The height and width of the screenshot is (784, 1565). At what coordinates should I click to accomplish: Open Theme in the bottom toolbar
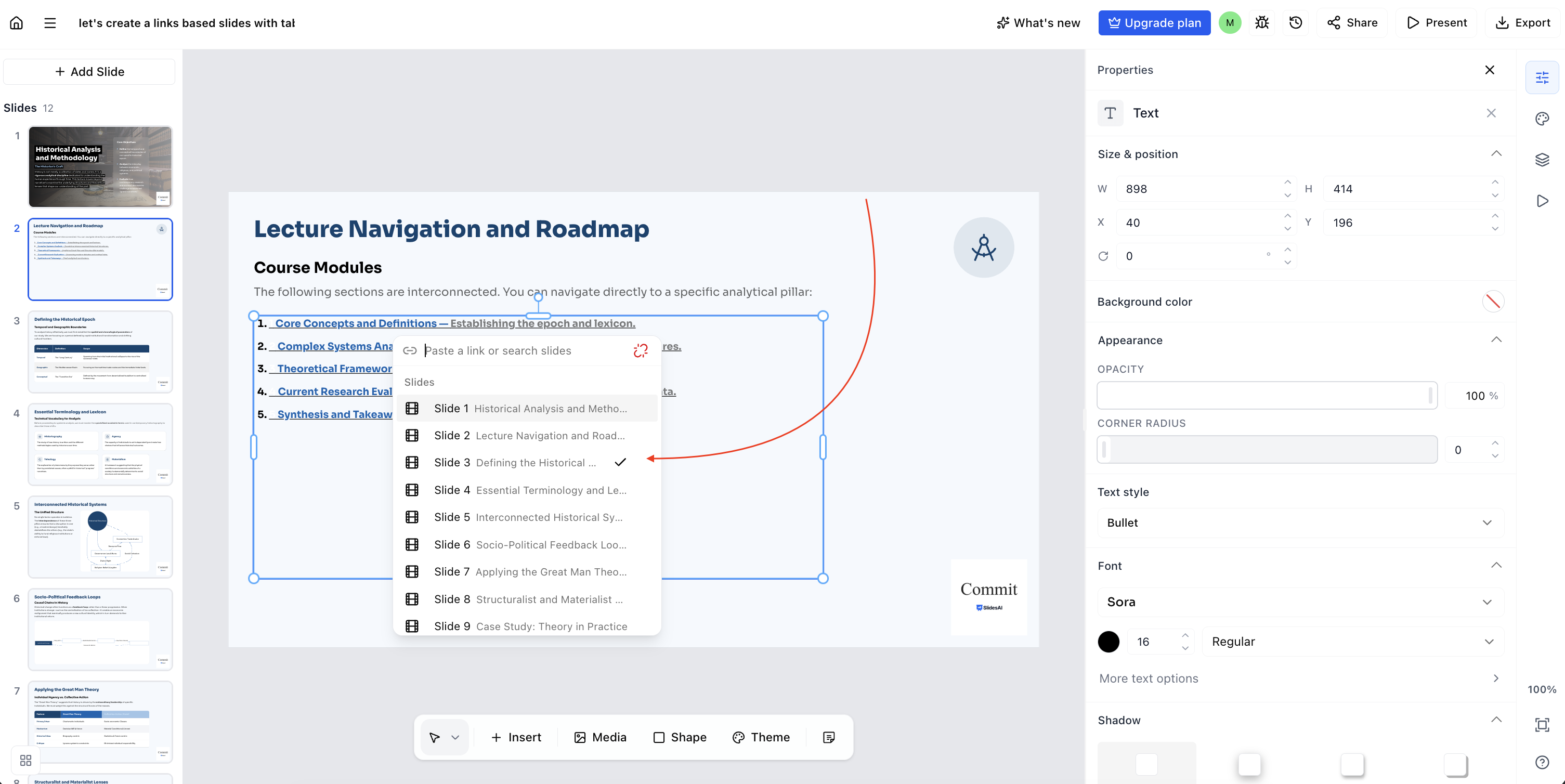click(761, 737)
